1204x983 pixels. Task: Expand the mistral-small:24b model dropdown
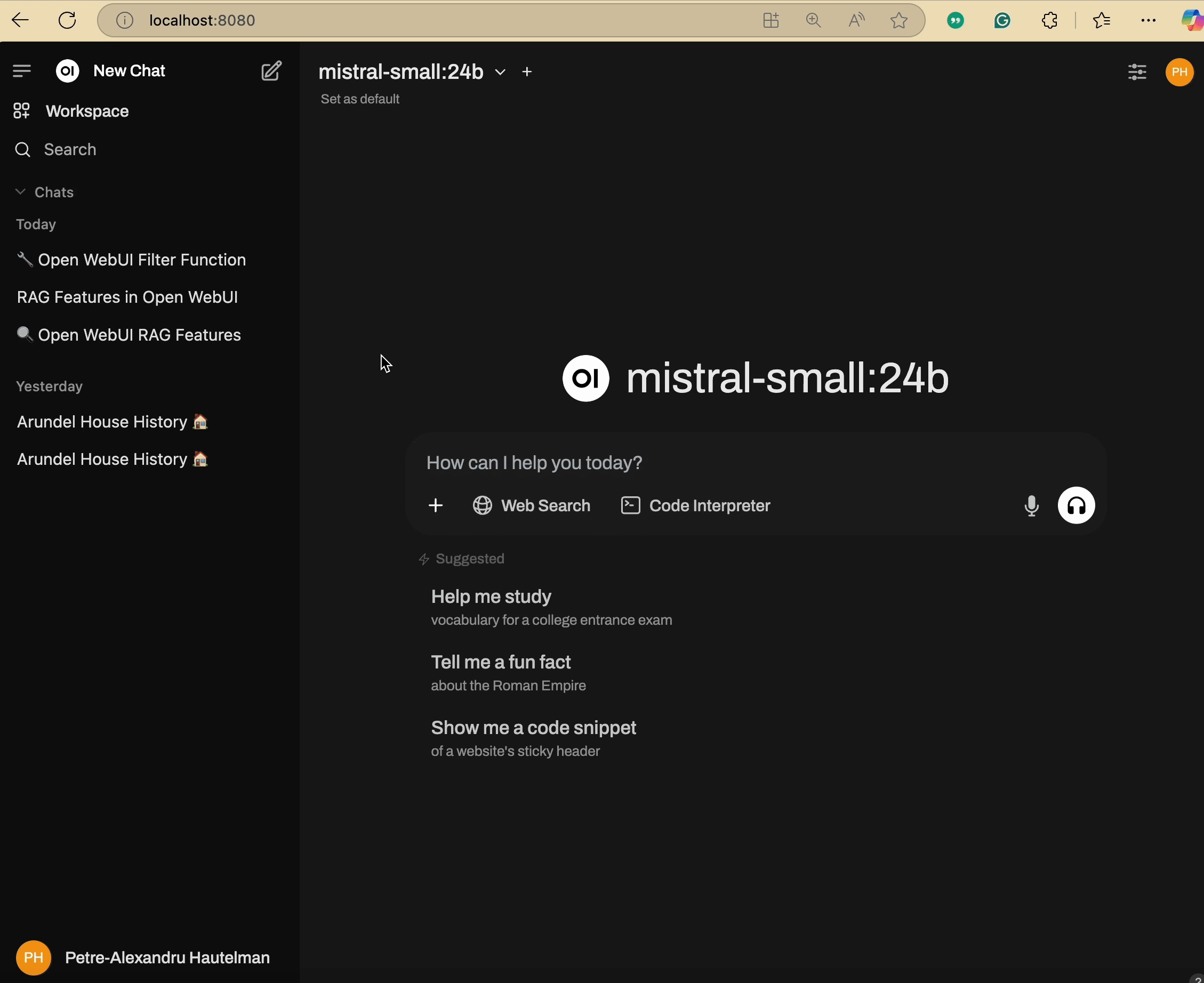(500, 72)
